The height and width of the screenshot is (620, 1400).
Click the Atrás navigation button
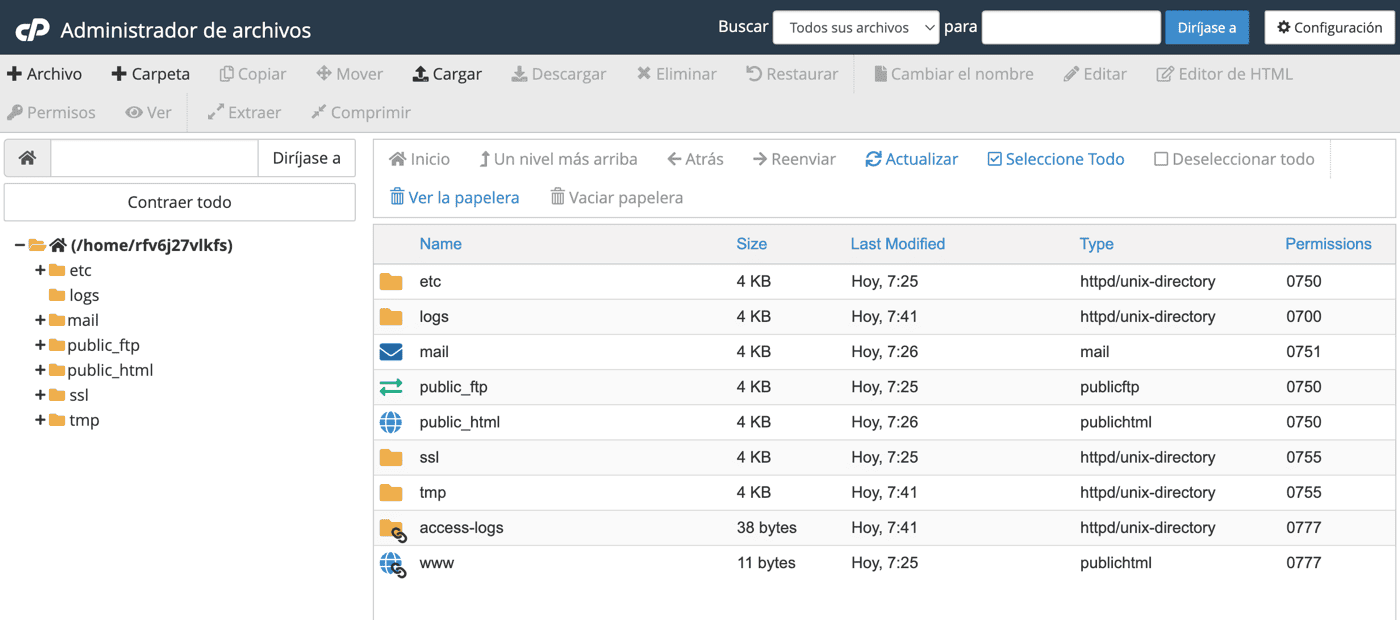(x=695, y=159)
